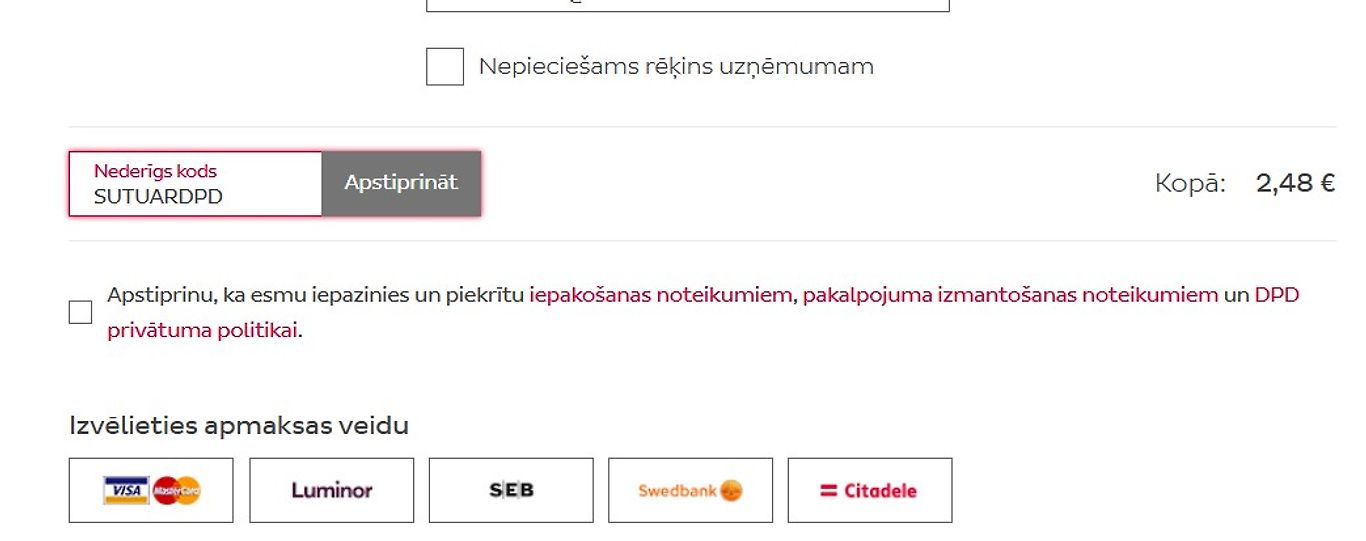Open 'iepakošanas noteikumiem' link
The height and width of the screenshot is (541, 1366).
pos(661,295)
